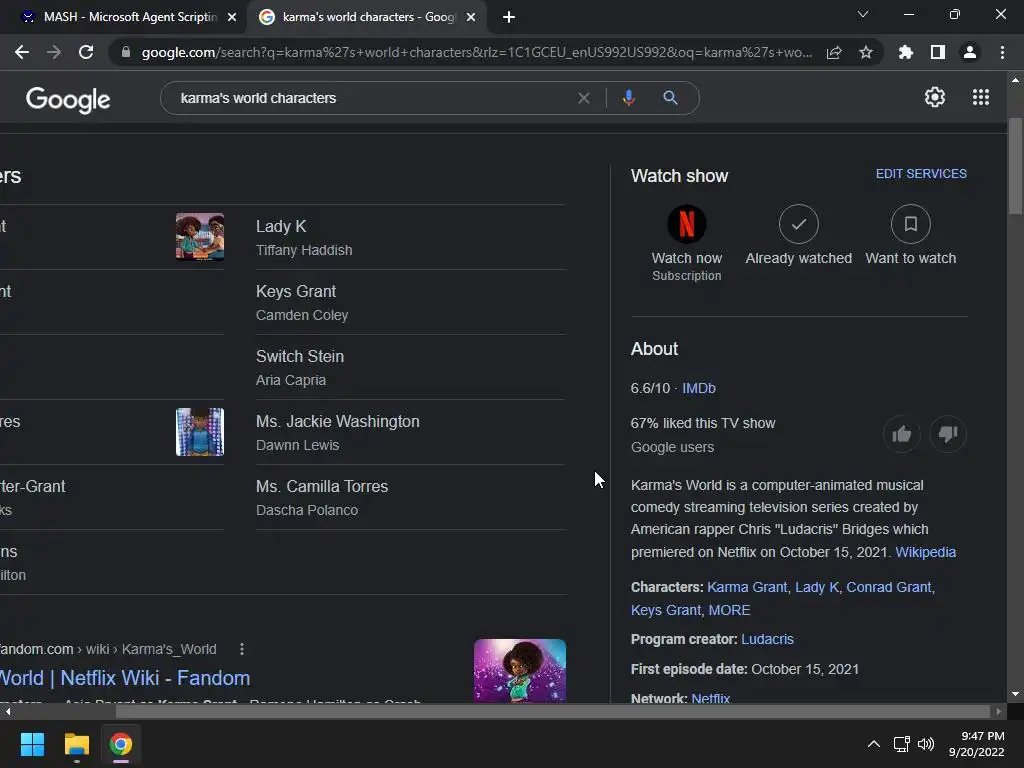Open network status tray icon

pyautogui.click(x=902, y=744)
